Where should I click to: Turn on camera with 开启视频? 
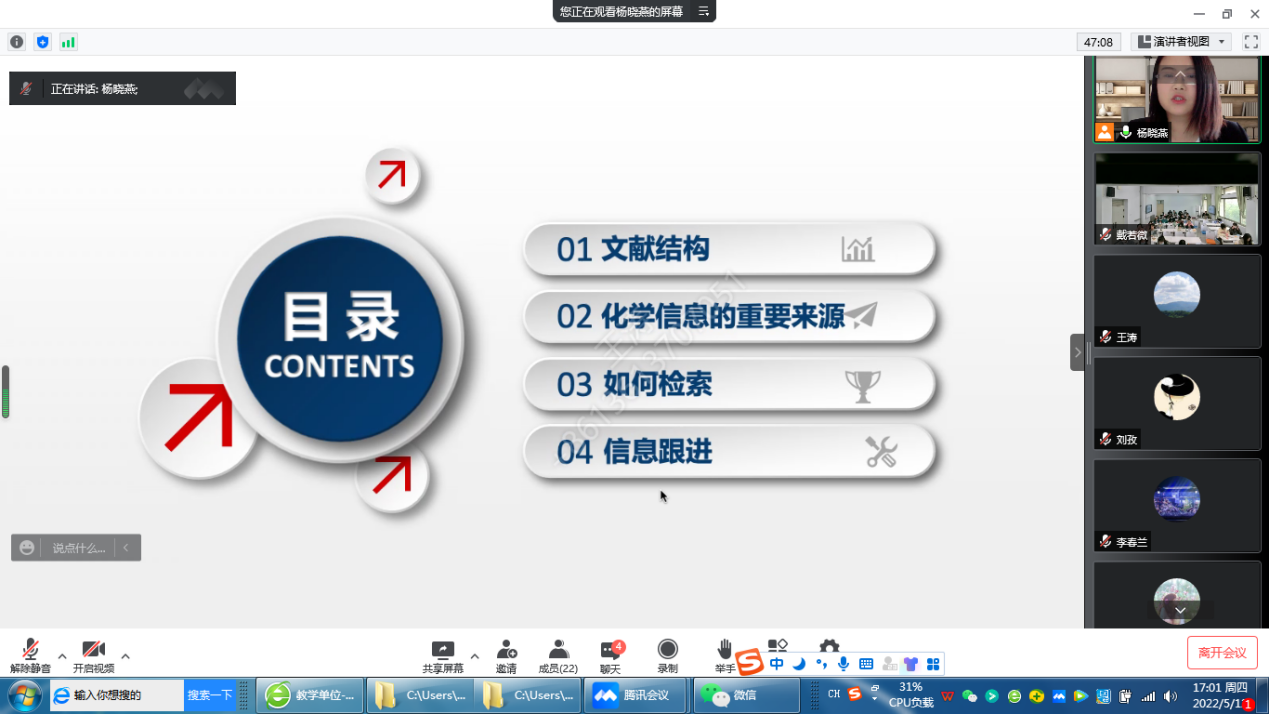tap(93, 656)
